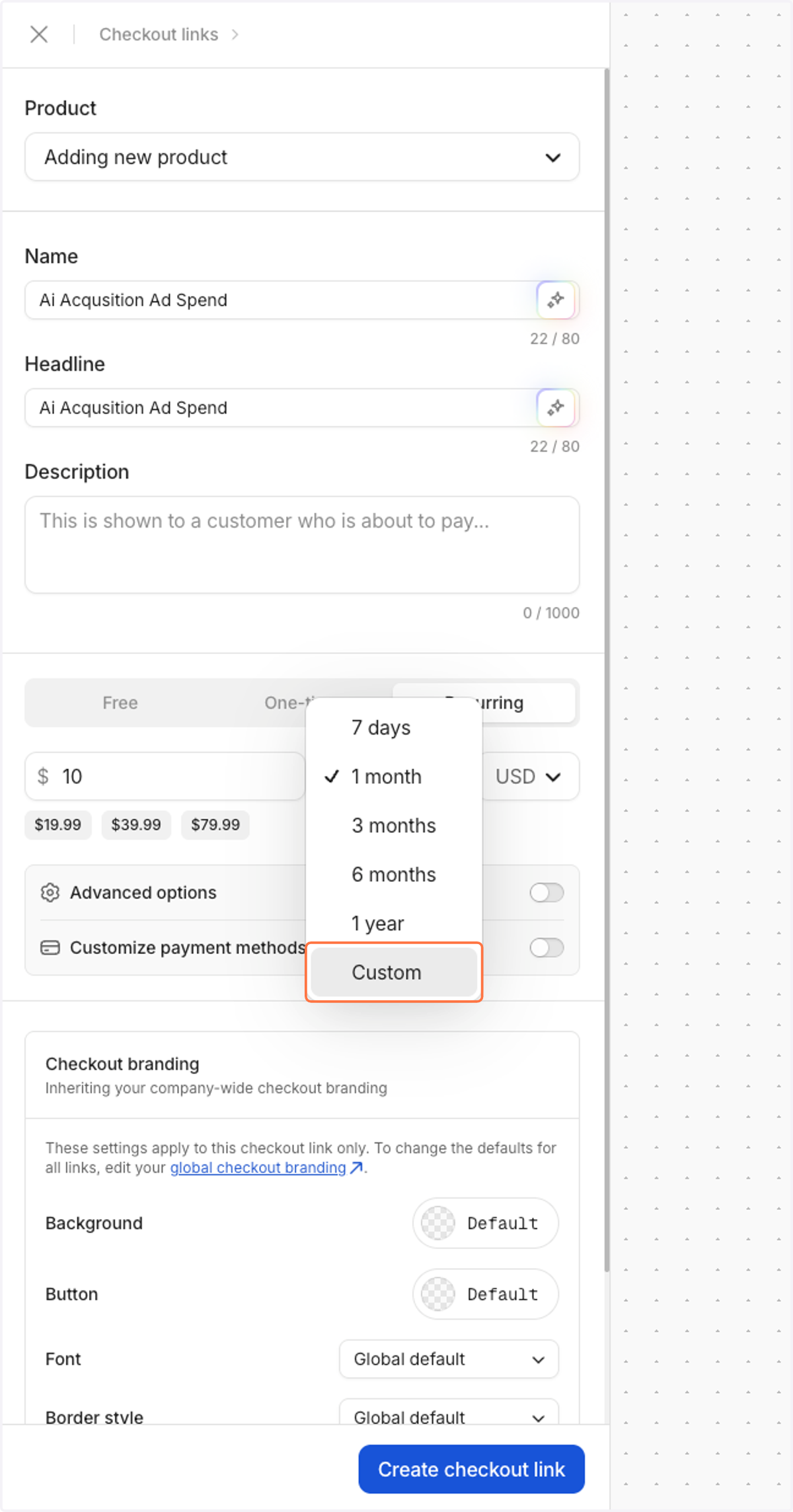Viewport: 793px width, 1512px height.
Task: Click the dollar sign in price field
Action: tap(43, 776)
